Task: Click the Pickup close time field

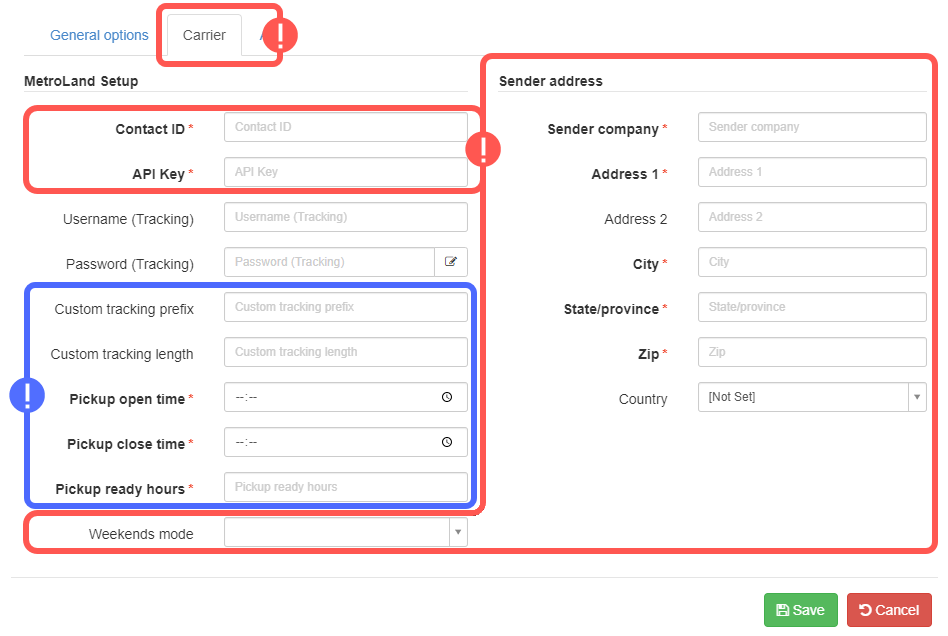Action: pyautogui.click(x=346, y=442)
